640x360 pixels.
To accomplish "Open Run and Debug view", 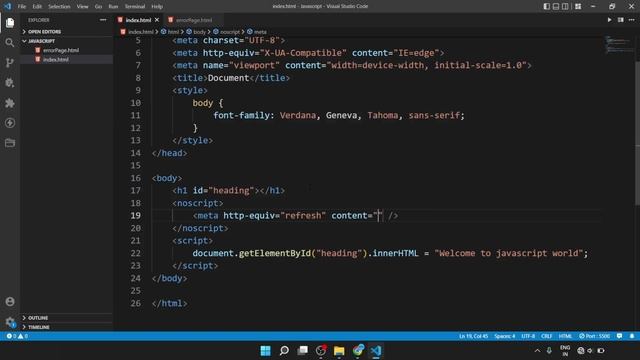I will [10, 83].
